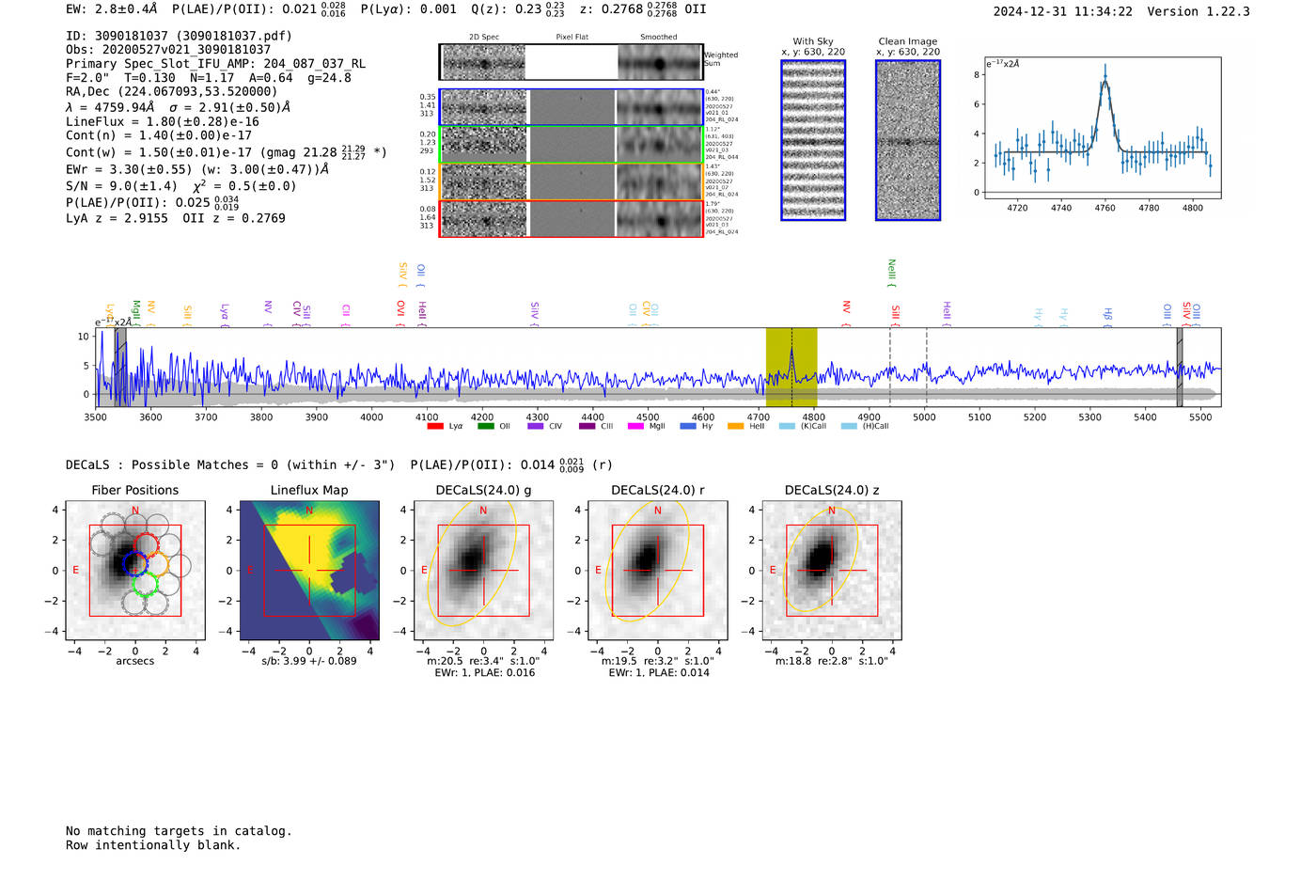Select the orange-bordered 2D Spec fiber cutout
This screenshot has height=896, width=1316.
coord(483,181)
